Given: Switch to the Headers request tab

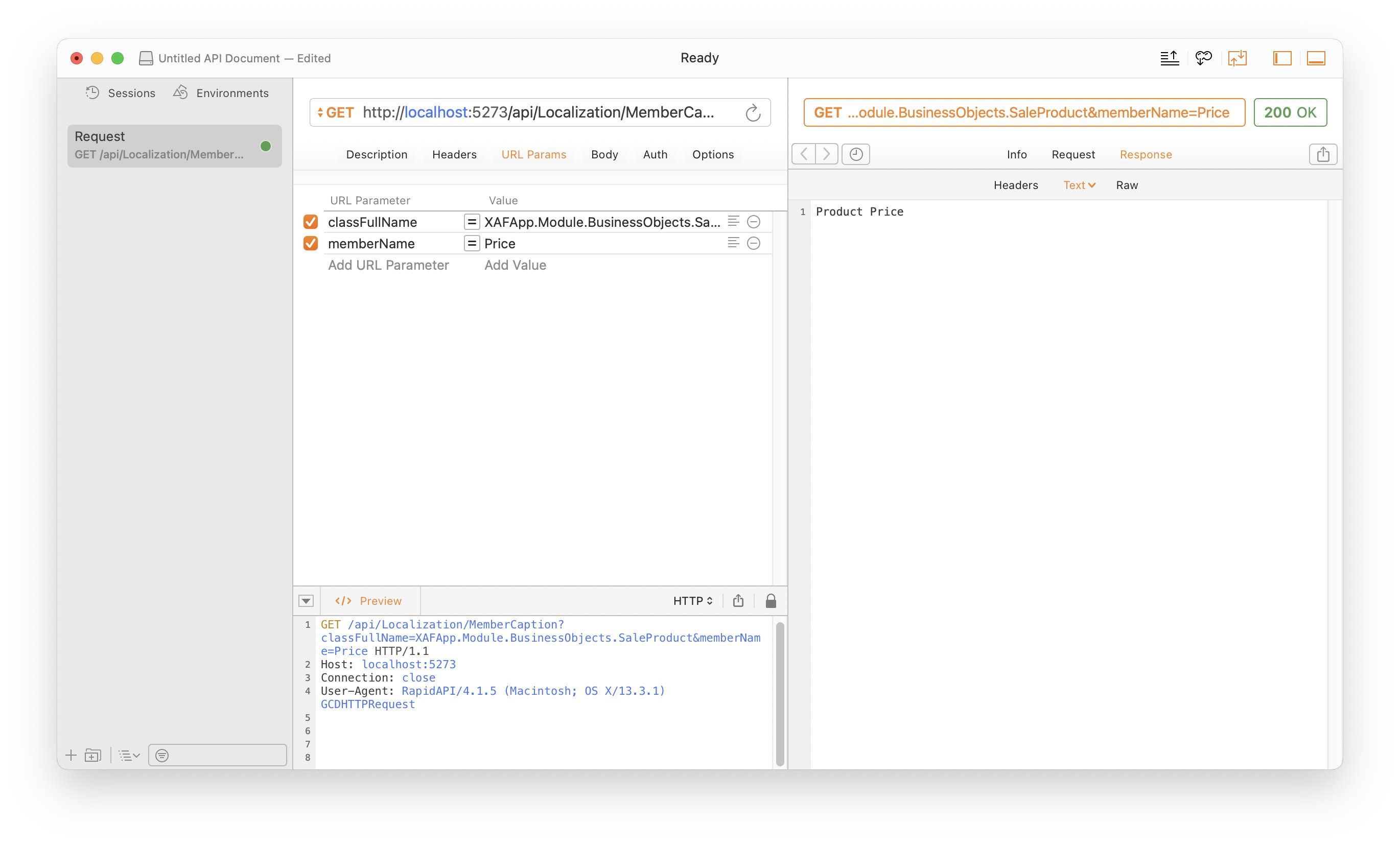Looking at the screenshot, I should [x=454, y=155].
